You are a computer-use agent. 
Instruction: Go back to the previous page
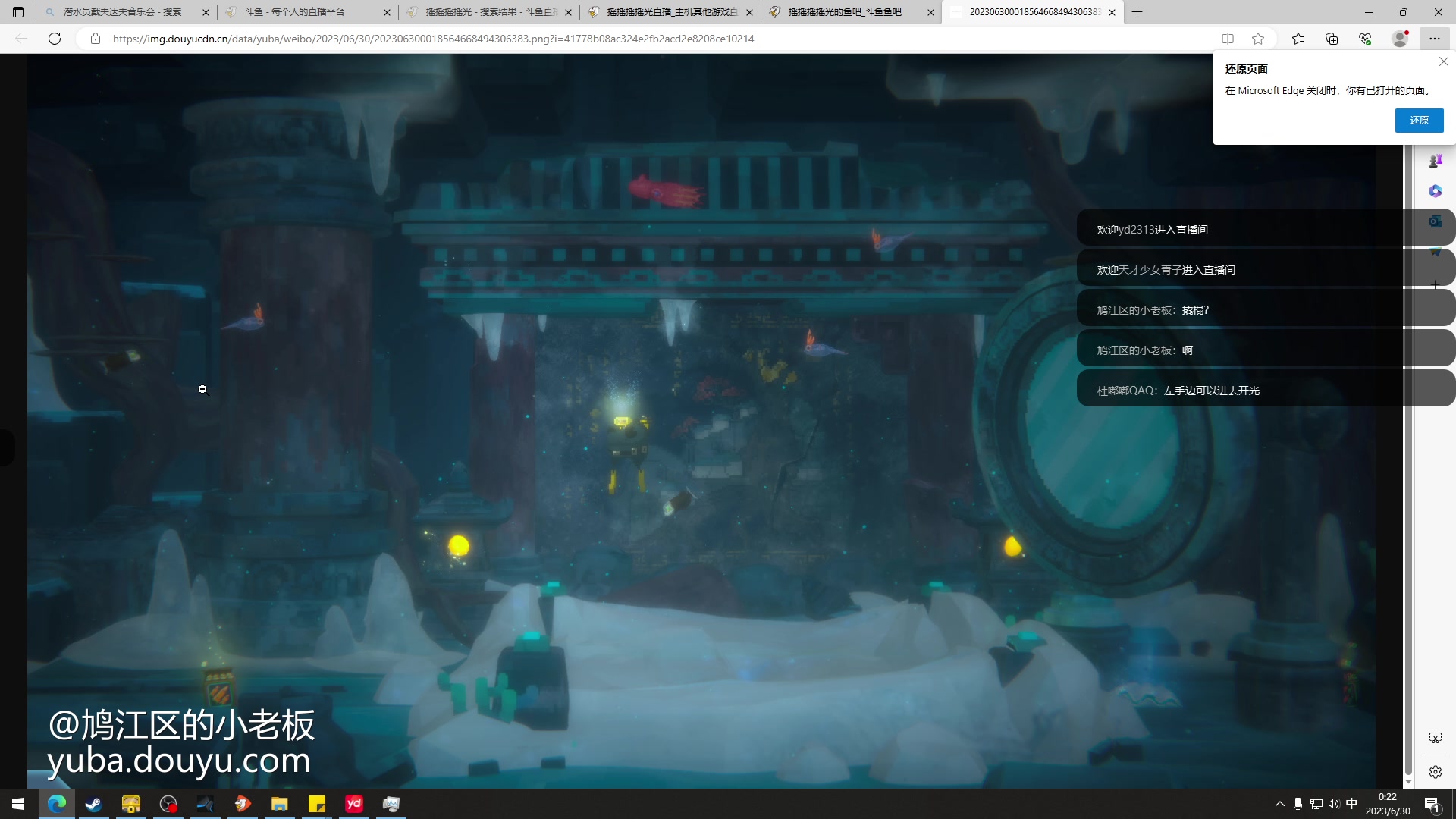[21, 39]
